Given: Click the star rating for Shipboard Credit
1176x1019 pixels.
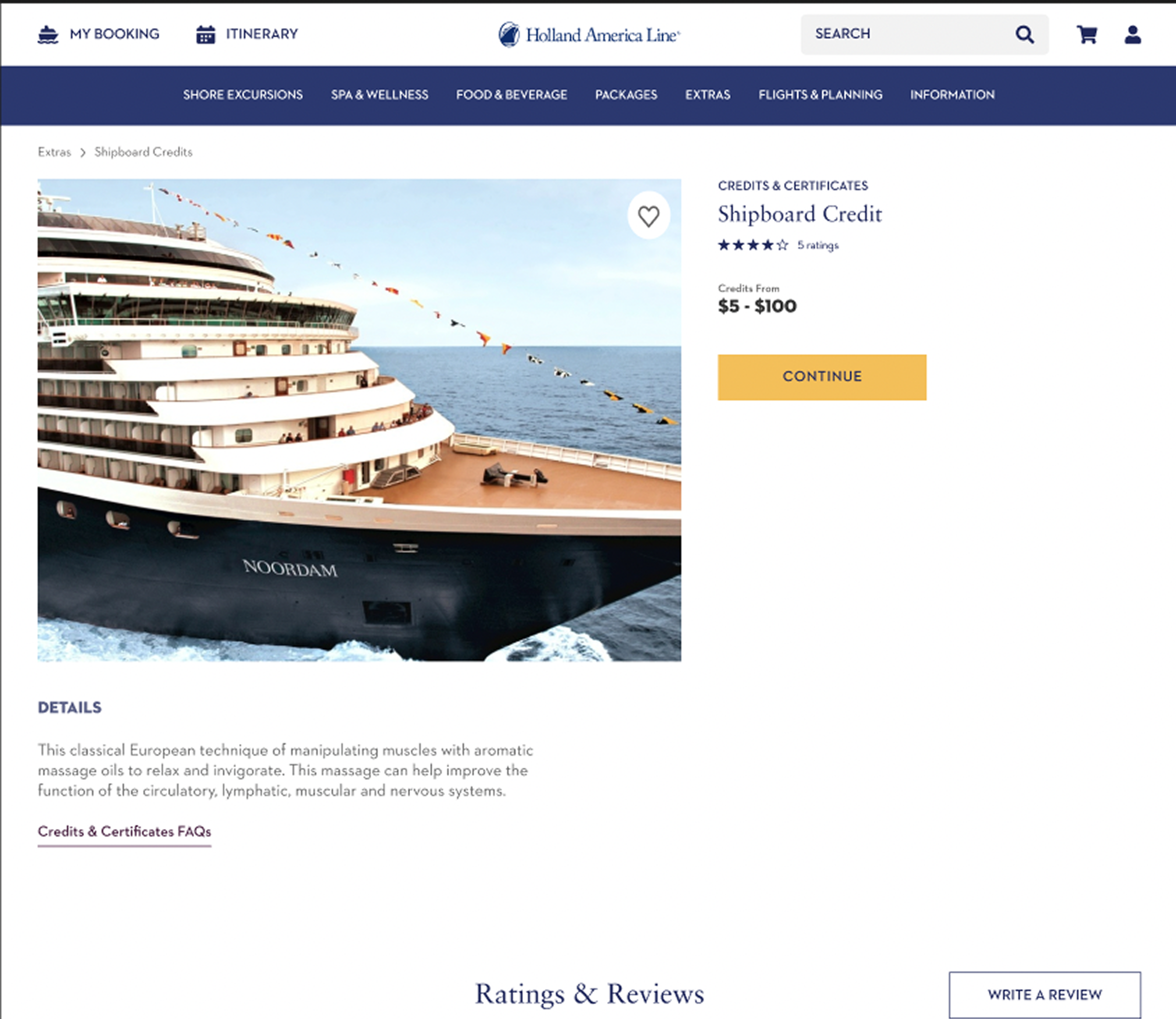Looking at the screenshot, I should tap(753, 245).
